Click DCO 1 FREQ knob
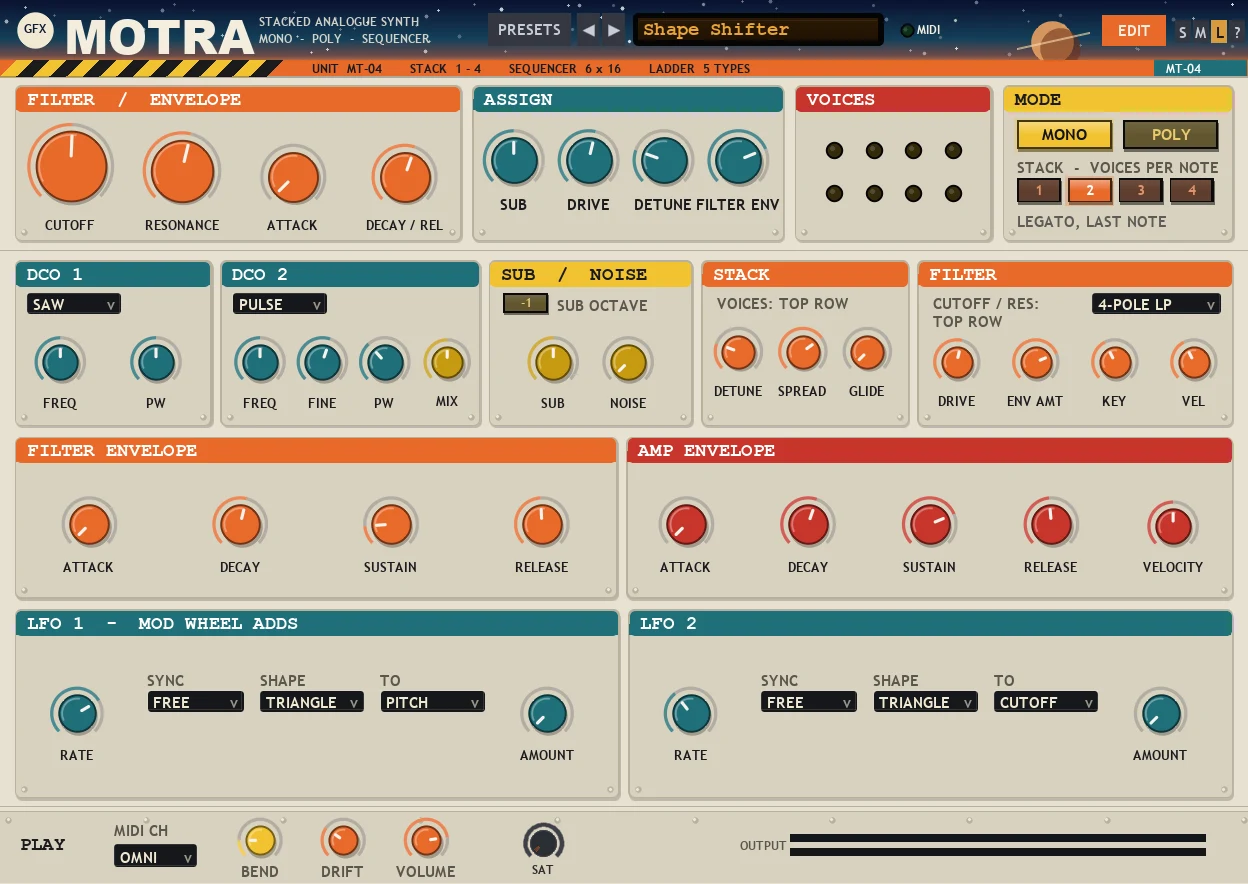 tap(60, 363)
